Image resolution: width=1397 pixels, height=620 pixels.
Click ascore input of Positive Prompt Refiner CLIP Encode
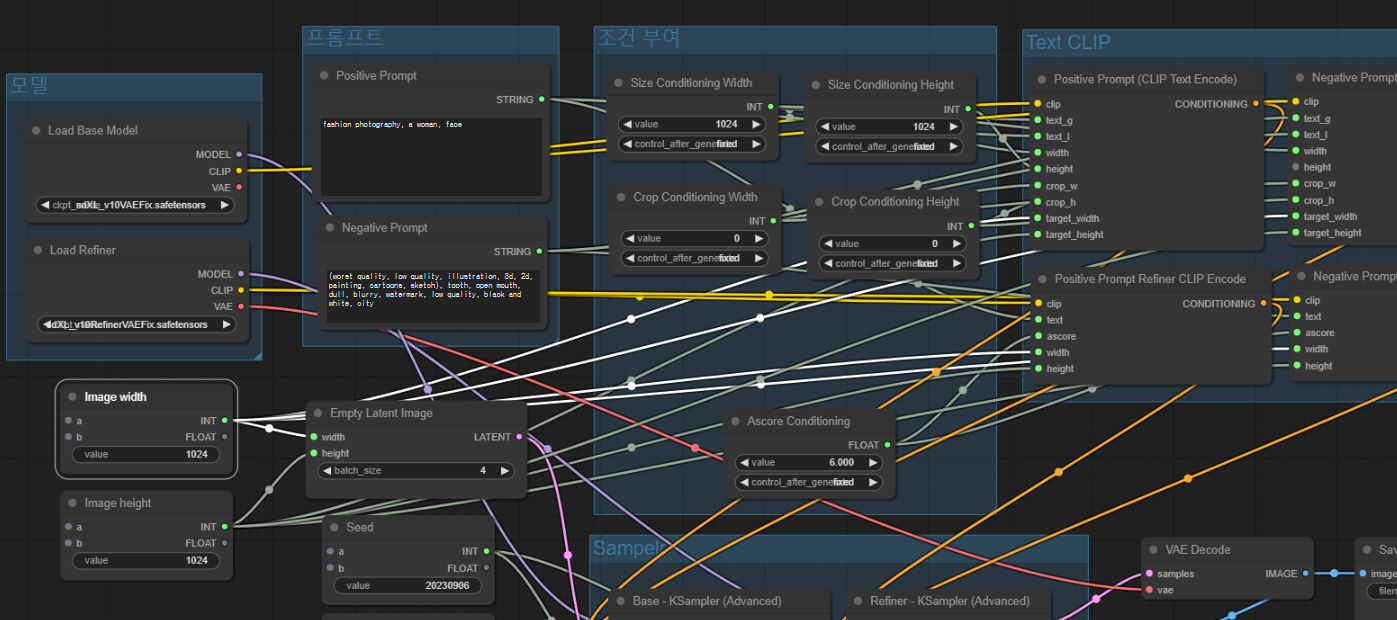(1037, 336)
